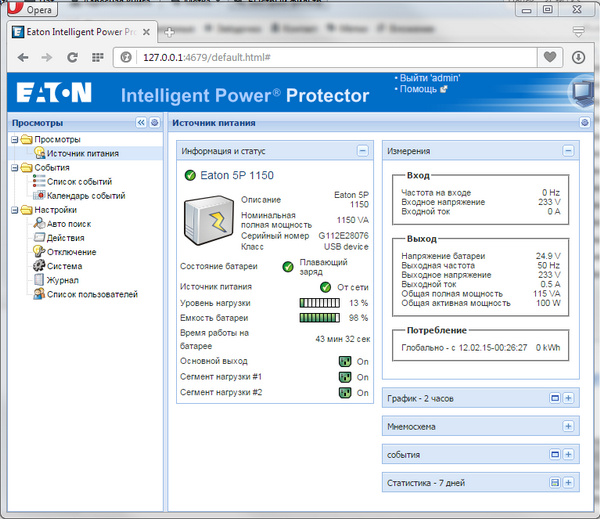600x519 pixels.
Task: Click the Уровень нагрузки load bar
Action: tap(320, 303)
